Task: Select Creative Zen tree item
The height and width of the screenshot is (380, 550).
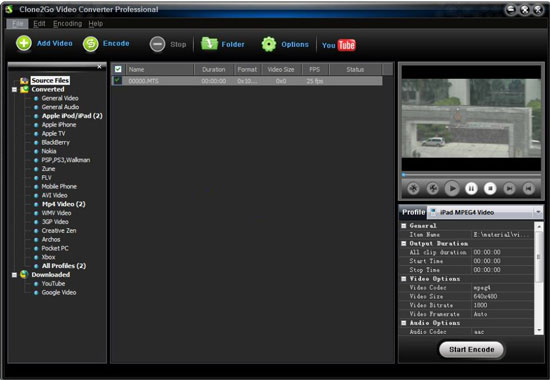Action: (x=59, y=231)
